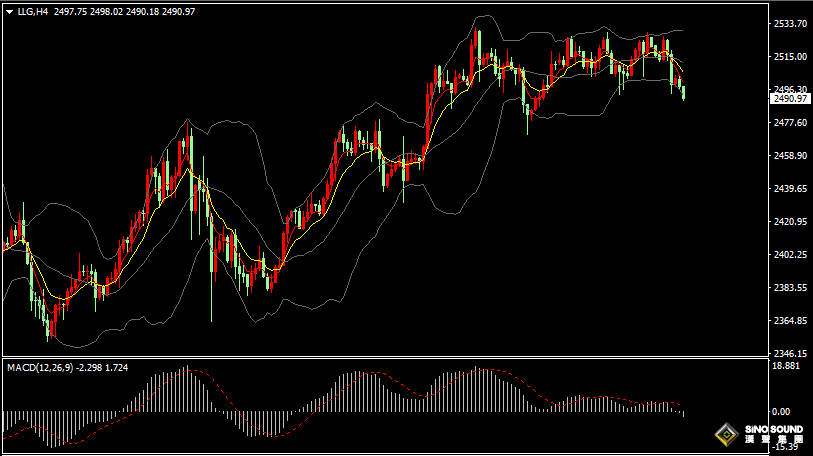Click the 2533.70 price axis label
Screen dimensions: 813x456
tap(790, 23)
